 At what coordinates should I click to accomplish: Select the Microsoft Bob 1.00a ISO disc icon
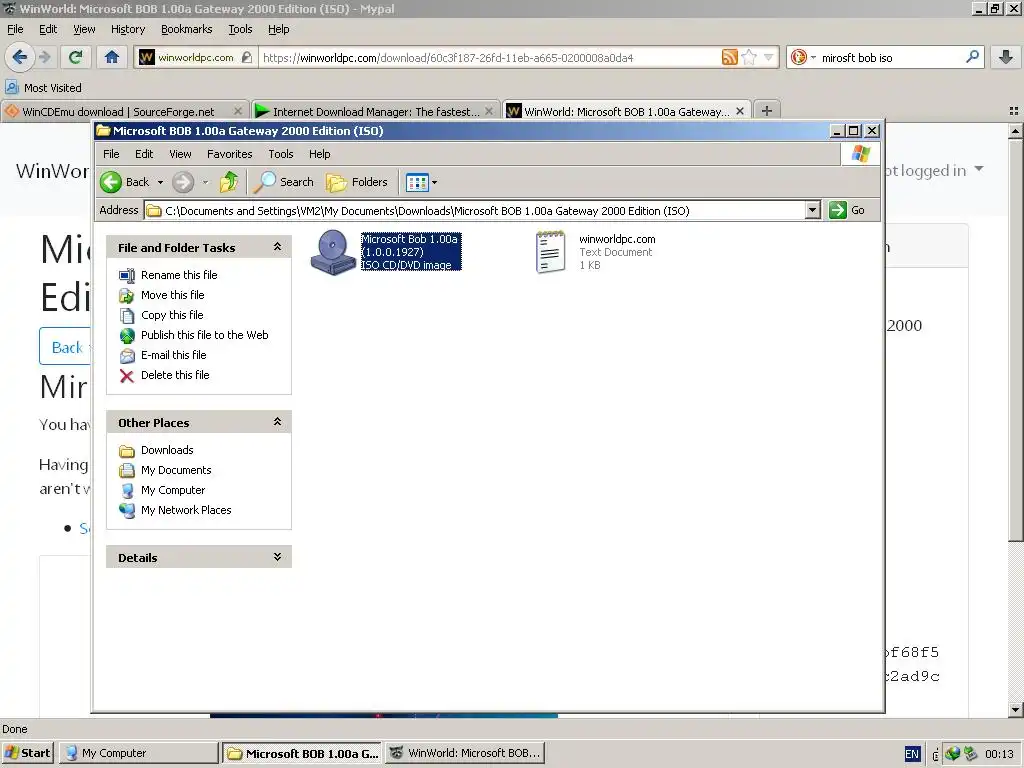click(332, 252)
